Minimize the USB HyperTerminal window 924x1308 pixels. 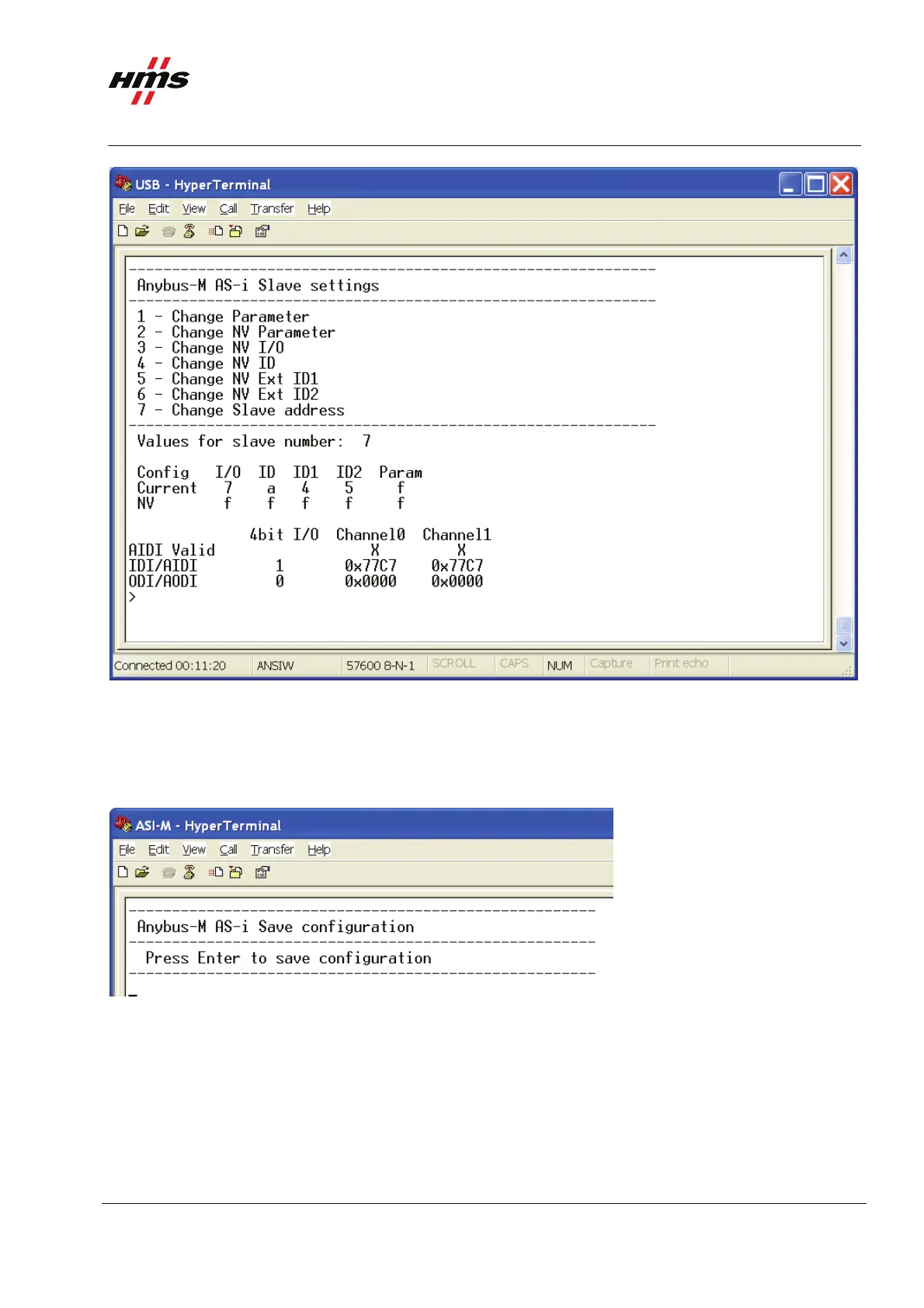[x=790, y=184]
